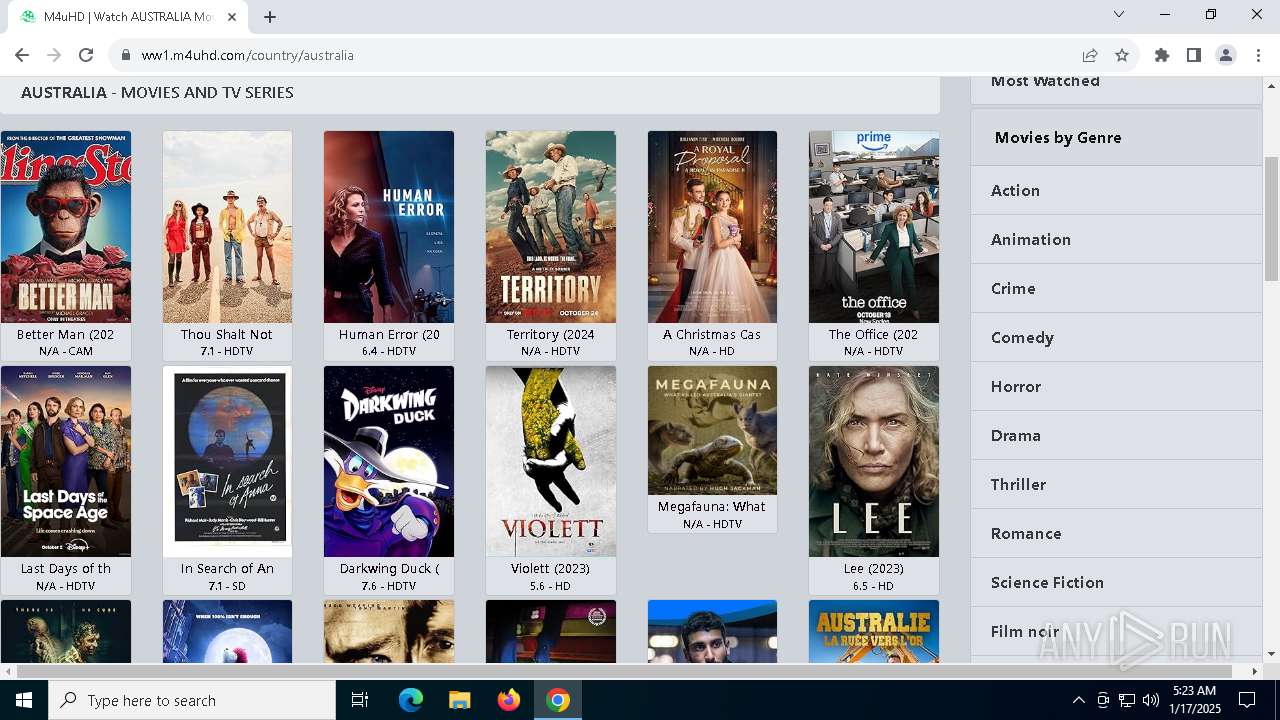
Task: Click the horizontal scrollbar right arrow
Action: click(1255, 671)
